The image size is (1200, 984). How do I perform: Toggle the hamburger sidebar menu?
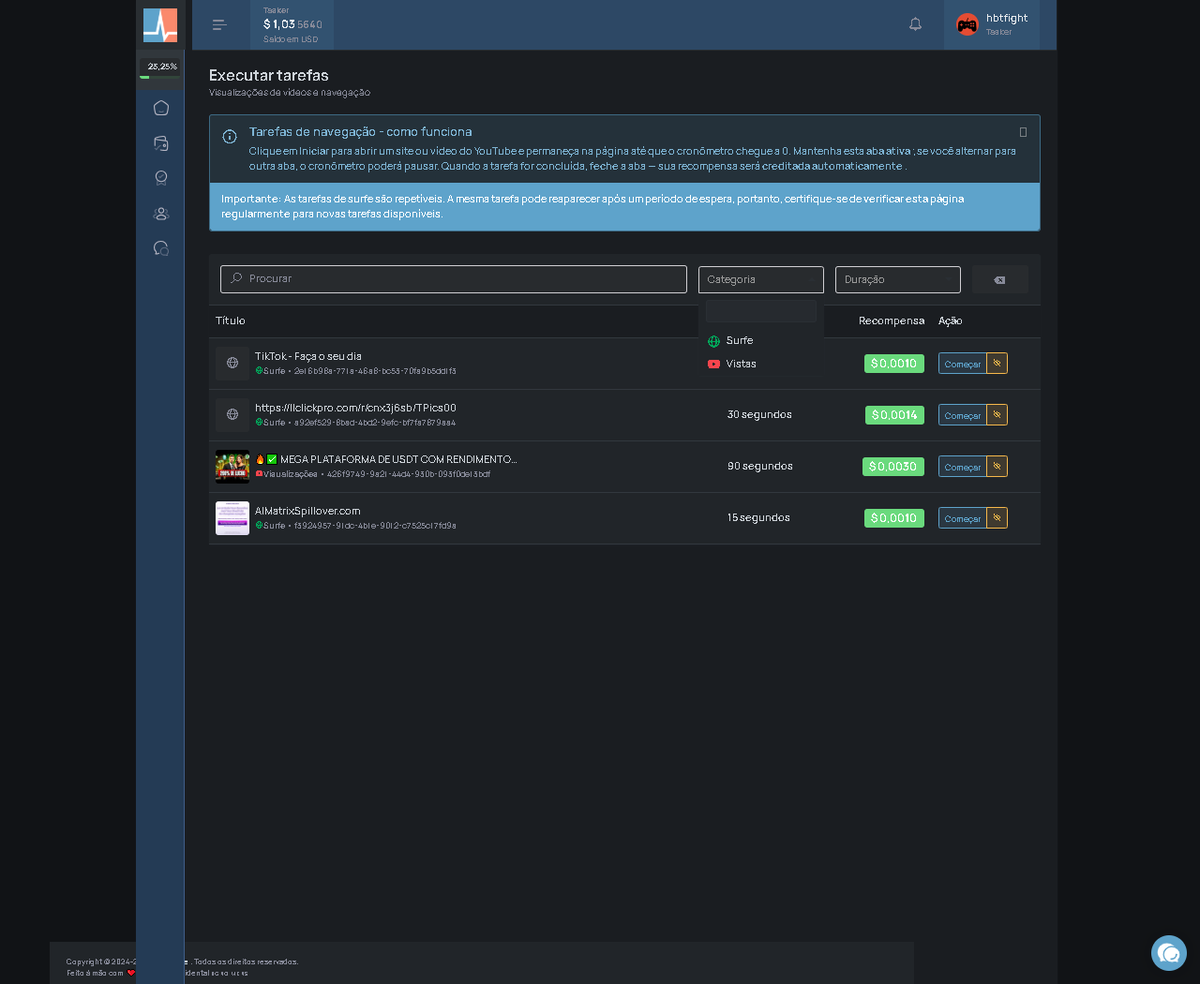pyautogui.click(x=220, y=25)
